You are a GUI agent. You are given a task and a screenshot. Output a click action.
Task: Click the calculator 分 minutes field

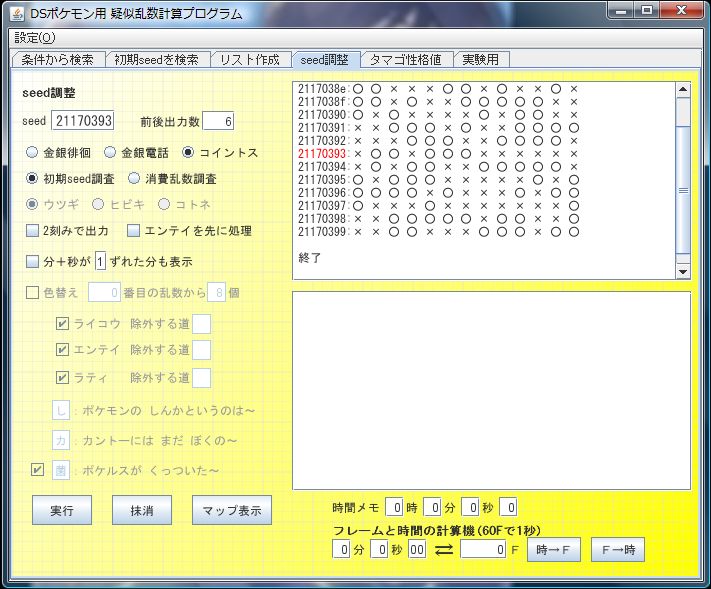(342, 550)
